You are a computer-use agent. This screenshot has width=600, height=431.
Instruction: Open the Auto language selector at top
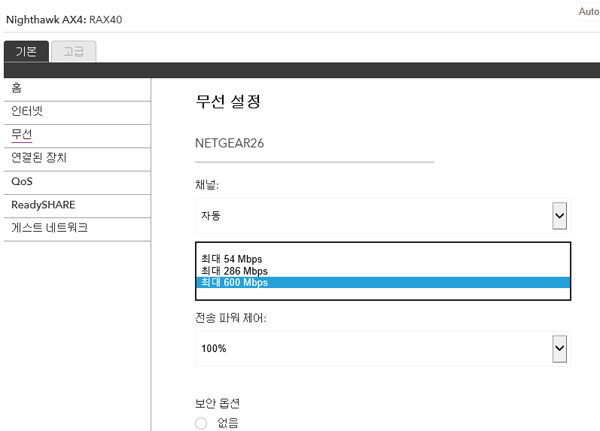pos(588,11)
